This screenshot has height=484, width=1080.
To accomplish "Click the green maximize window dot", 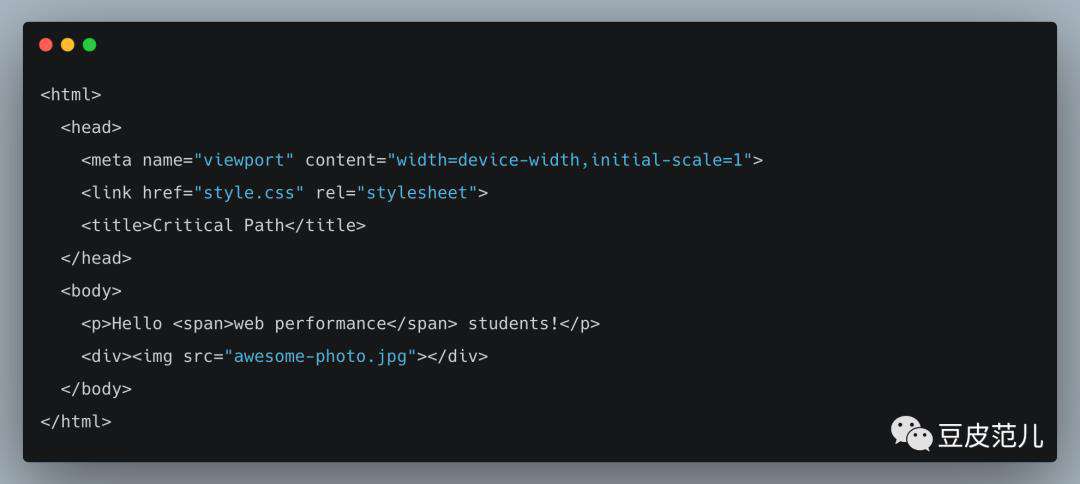I will click(90, 45).
